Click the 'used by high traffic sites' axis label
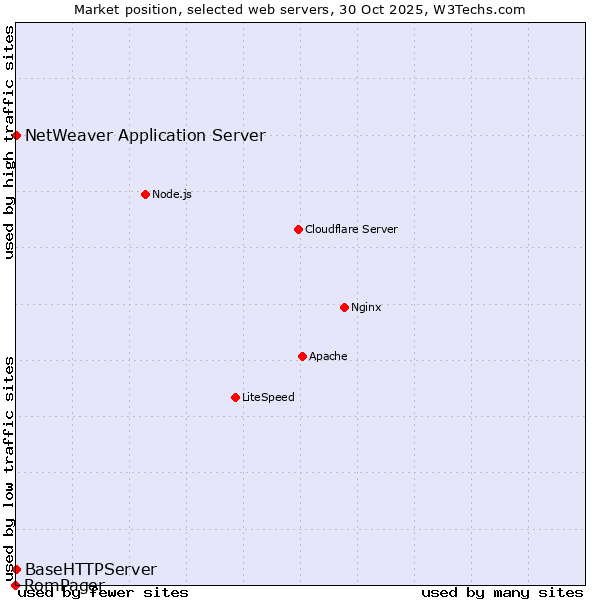The height and width of the screenshot is (600, 600). point(10,142)
